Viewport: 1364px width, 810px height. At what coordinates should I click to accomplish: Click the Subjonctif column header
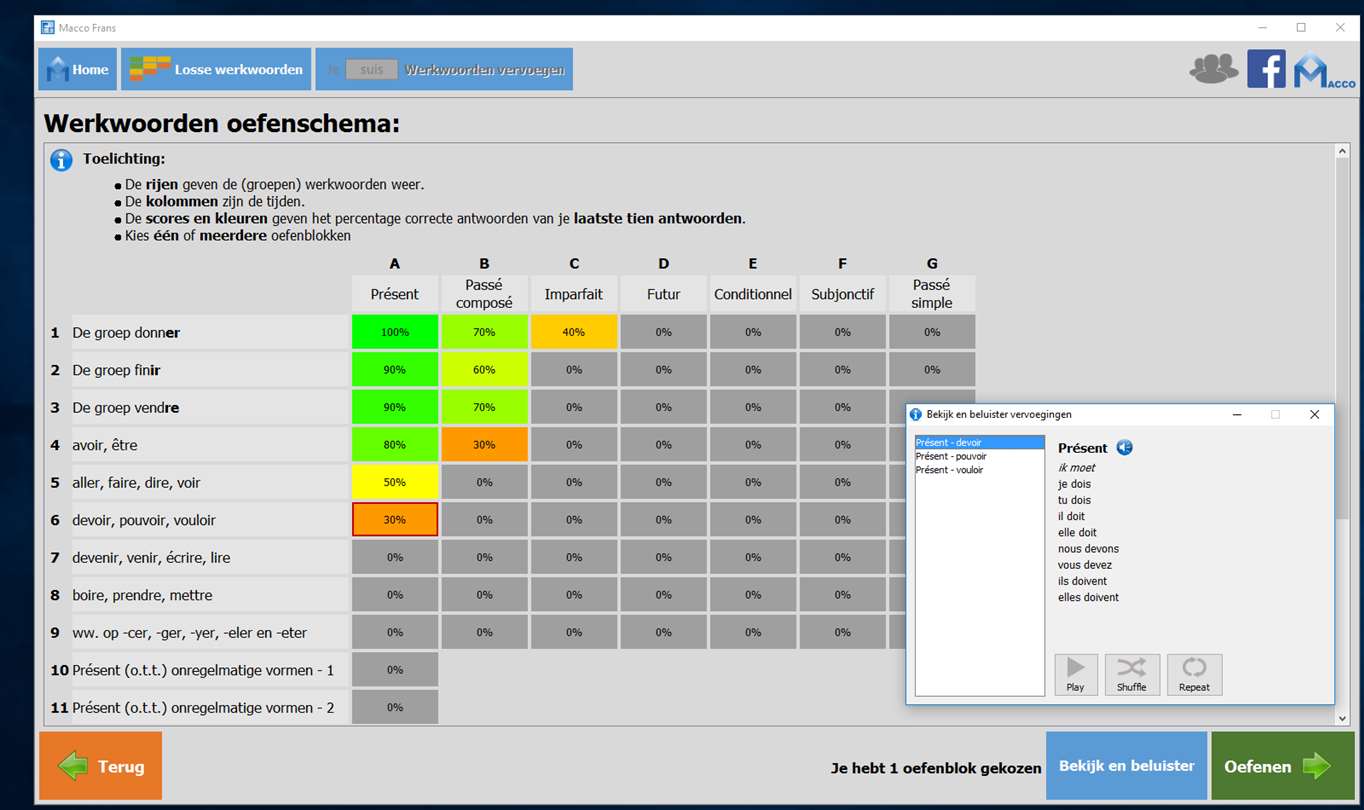842,294
